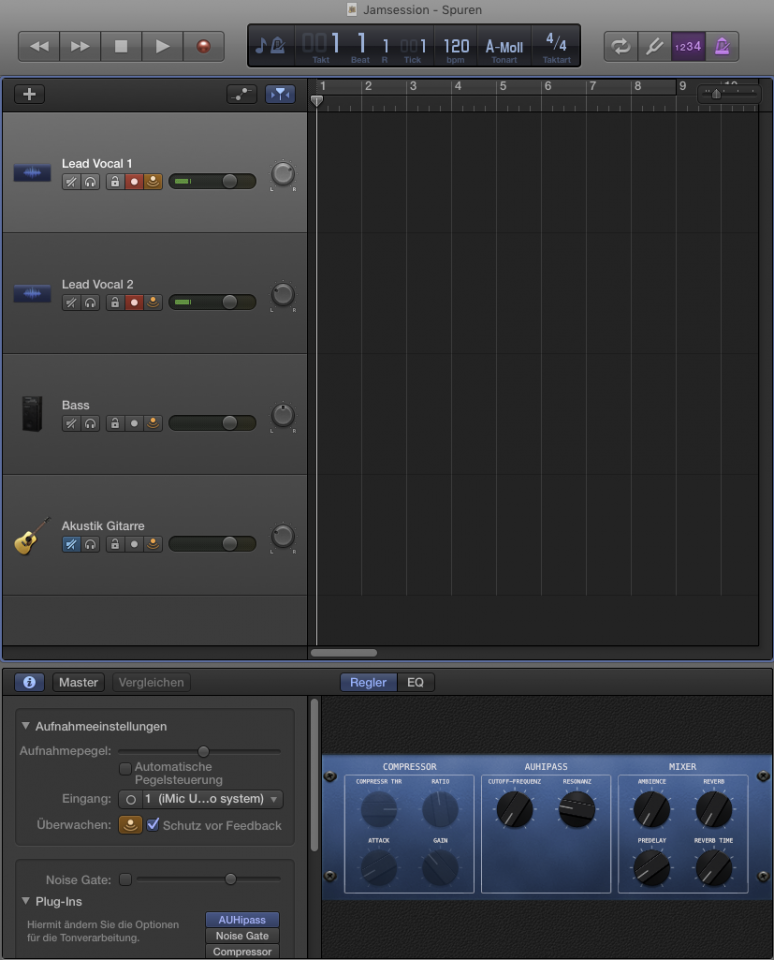Disable record-enable on Lead Vocal 2

134,302
